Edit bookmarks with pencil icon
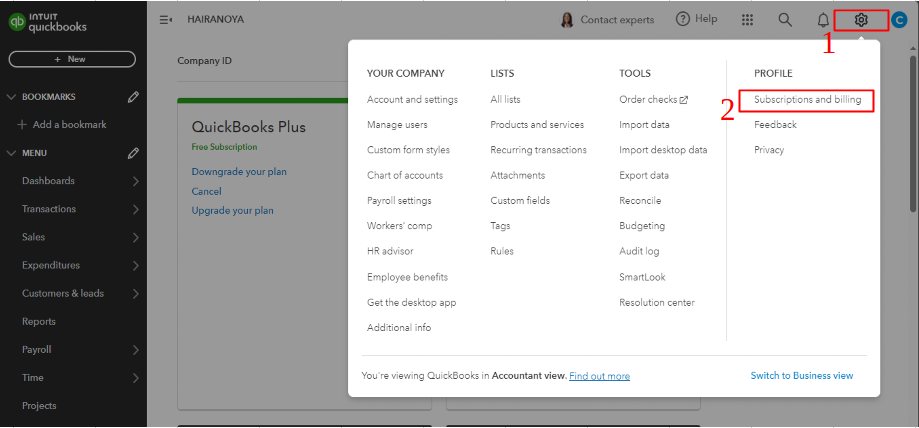The image size is (919, 428). tap(133, 97)
